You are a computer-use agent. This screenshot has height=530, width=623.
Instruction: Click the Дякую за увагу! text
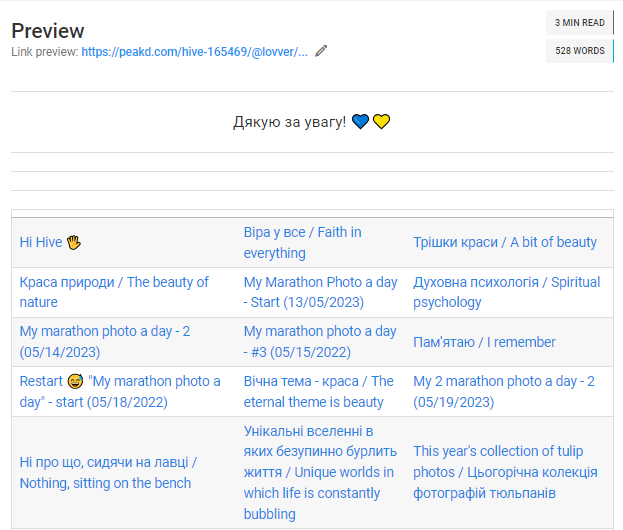289,122
